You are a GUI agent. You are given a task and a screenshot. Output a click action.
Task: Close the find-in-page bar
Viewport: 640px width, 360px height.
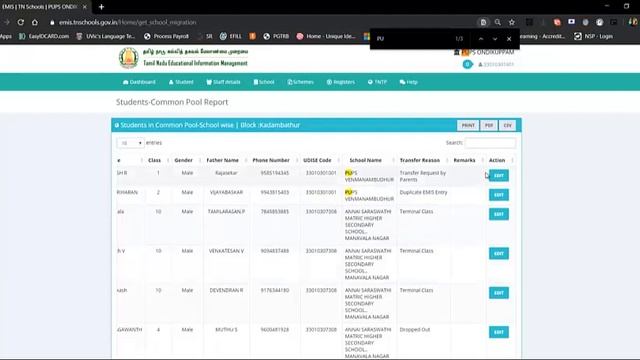click(509, 39)
